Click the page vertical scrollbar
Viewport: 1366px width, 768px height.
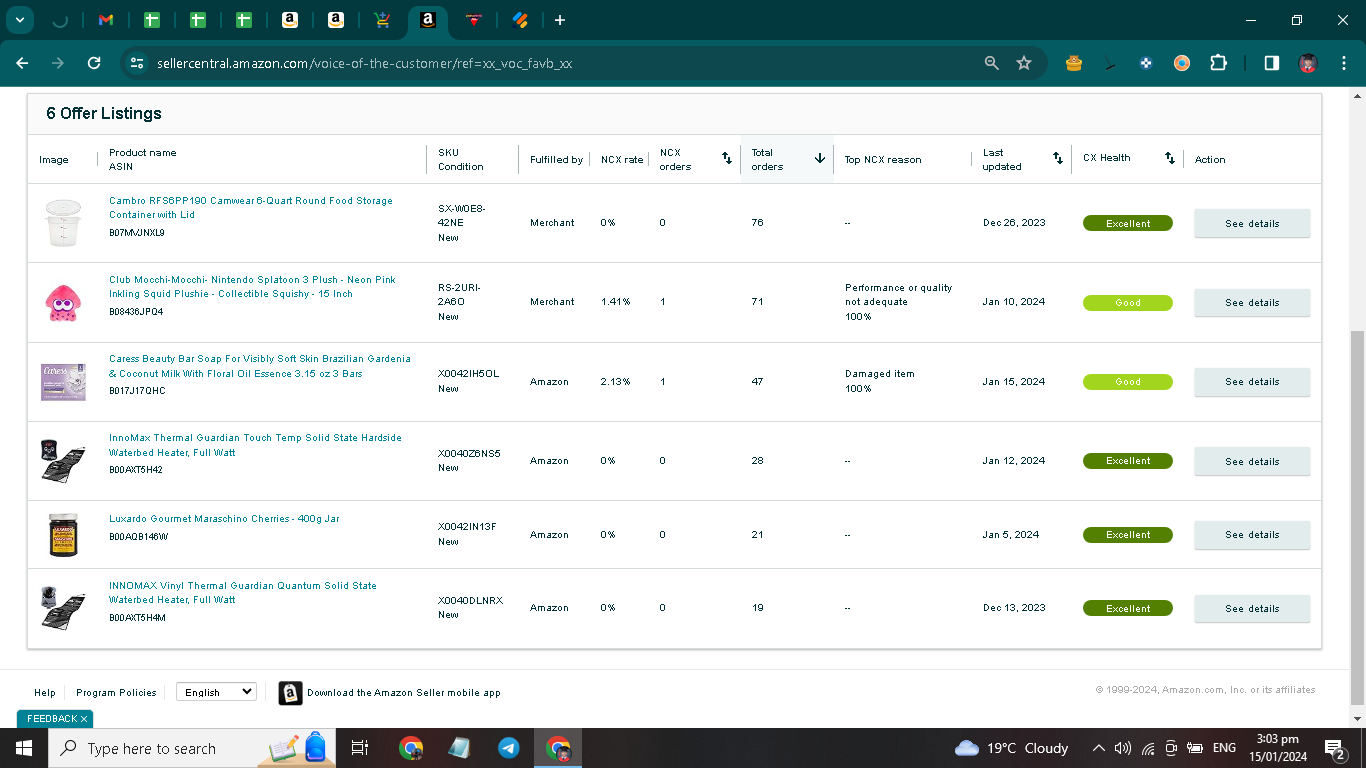1357,517
